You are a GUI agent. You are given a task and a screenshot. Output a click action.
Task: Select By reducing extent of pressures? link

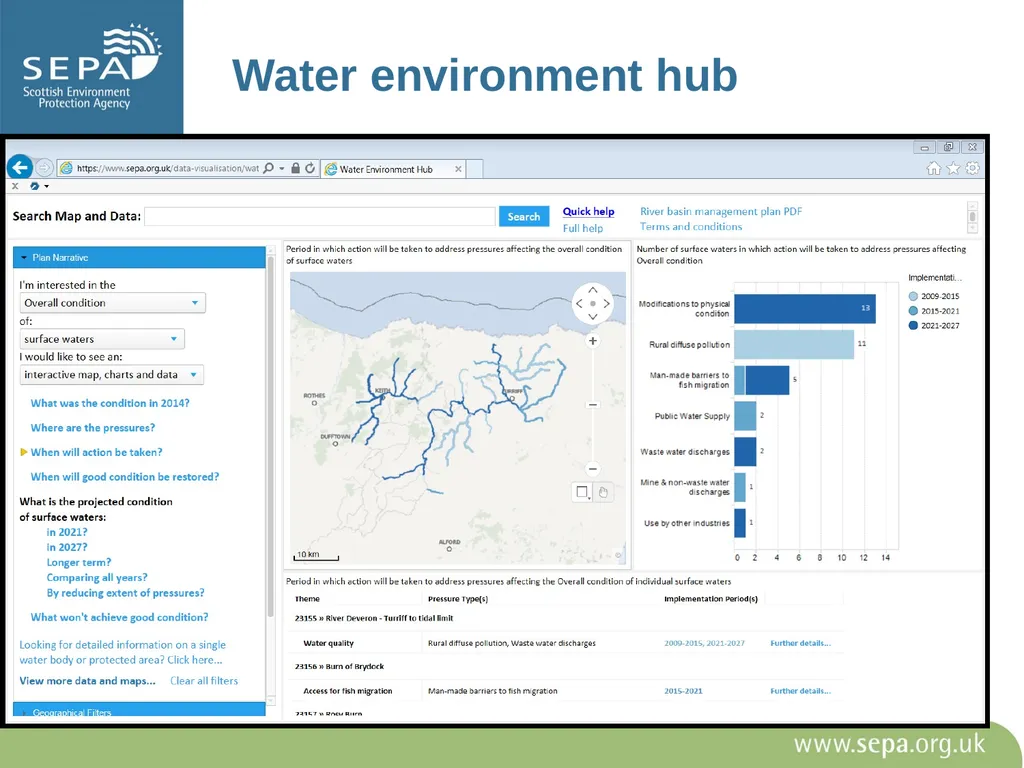pyautogui.click(x=125, y=593)
